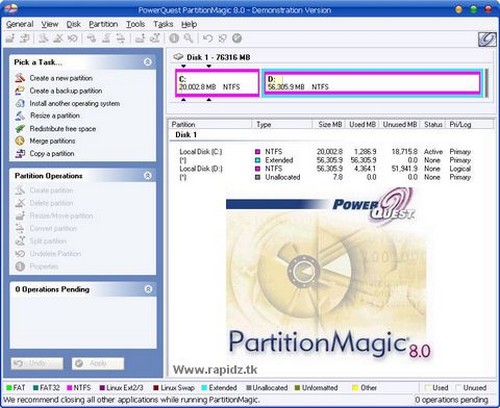Viewport: 500px width, 408px height.
Task: Click the Active status cell
Action: [x=433, y=152]
